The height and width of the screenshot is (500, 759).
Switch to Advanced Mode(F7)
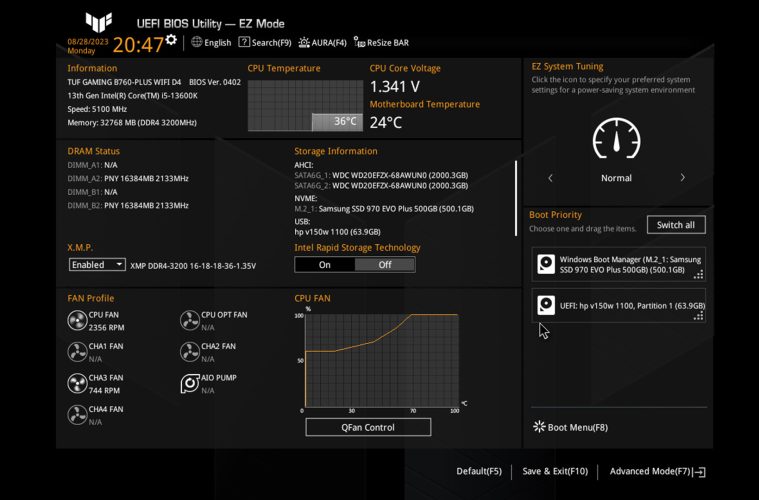tap(650, 471)
